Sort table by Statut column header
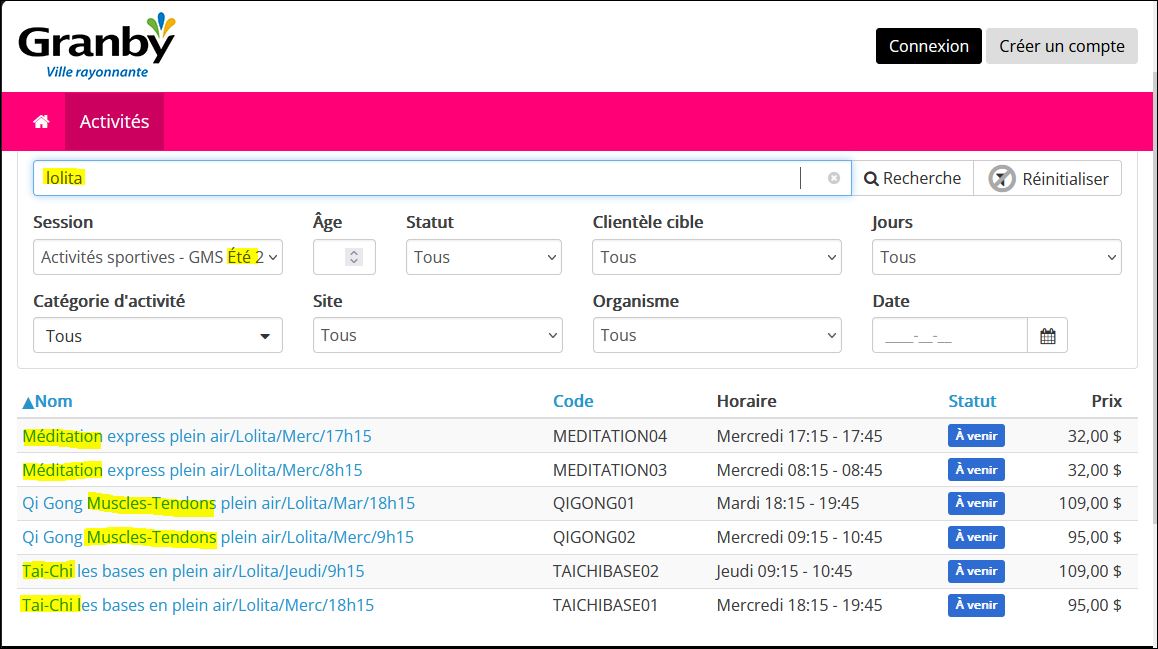 point(972,401)
